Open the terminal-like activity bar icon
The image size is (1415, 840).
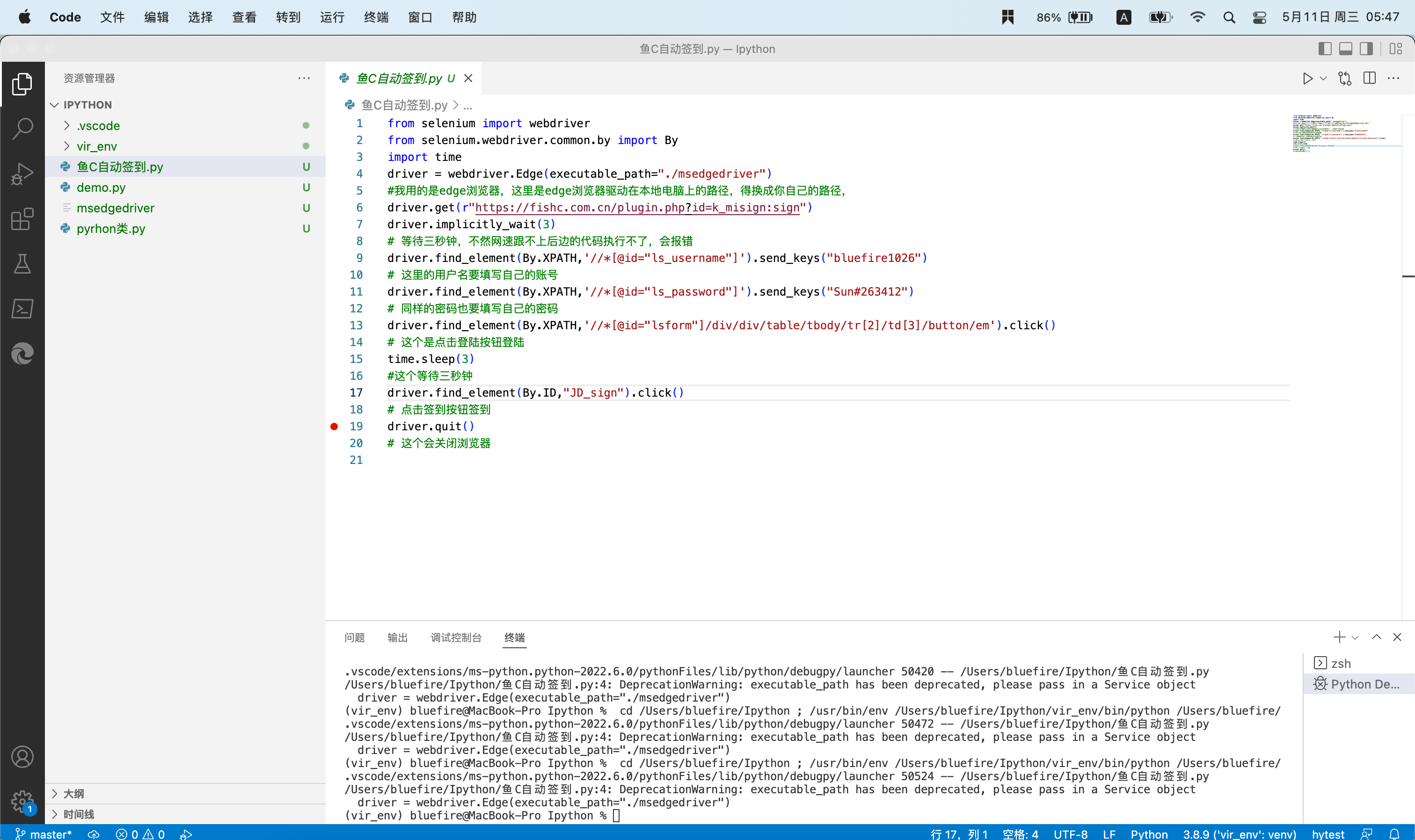tap(22, 309)
